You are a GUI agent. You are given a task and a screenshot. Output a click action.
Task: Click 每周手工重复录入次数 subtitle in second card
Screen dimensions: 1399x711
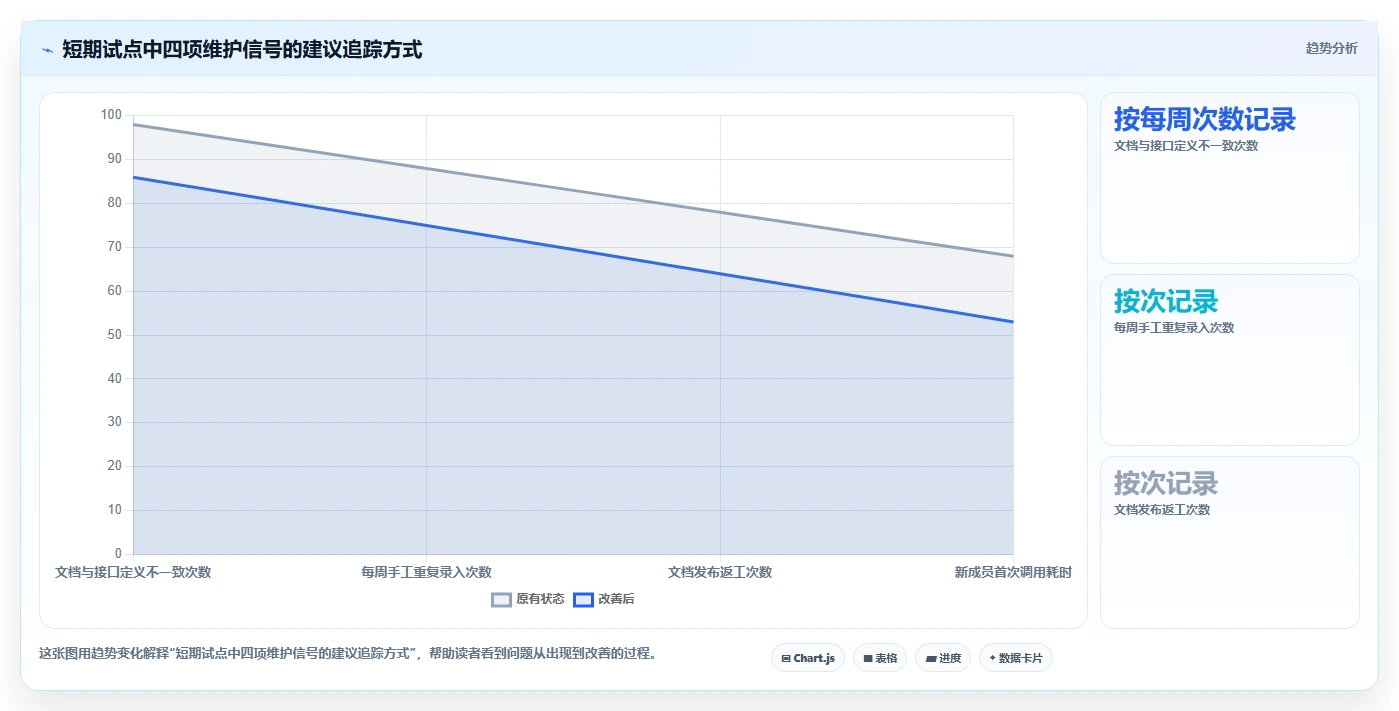(x=1174, y=328)
